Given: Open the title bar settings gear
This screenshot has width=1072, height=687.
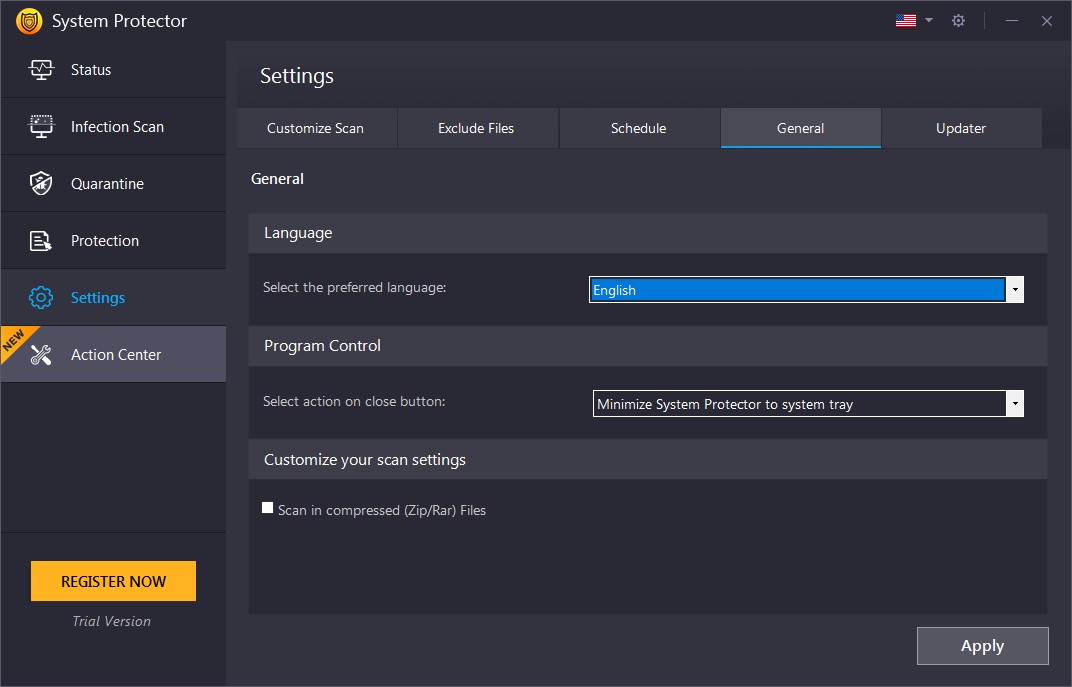Looking at the screenshot, I should coord(958,20).
